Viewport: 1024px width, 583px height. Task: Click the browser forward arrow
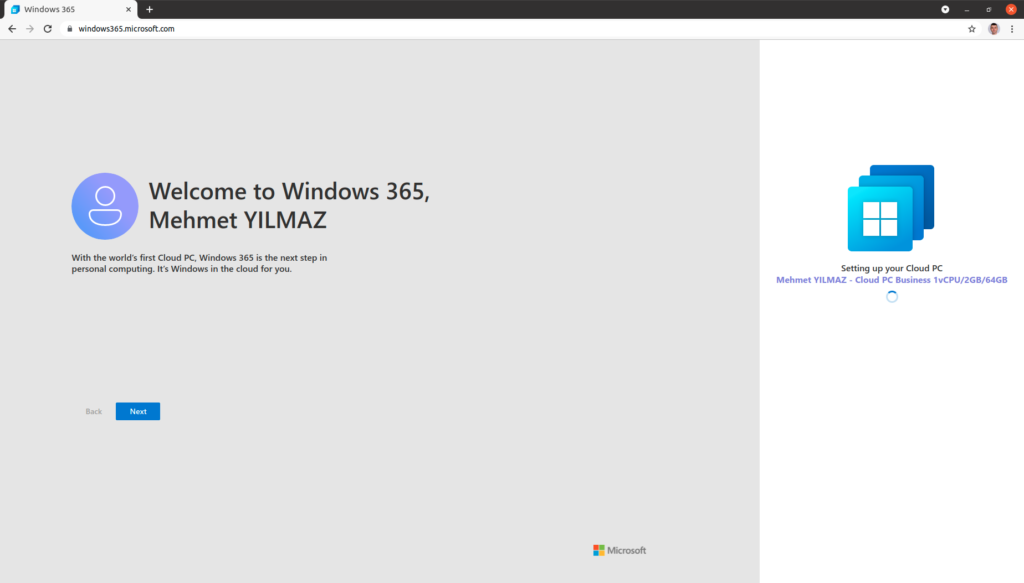point(30,29)
